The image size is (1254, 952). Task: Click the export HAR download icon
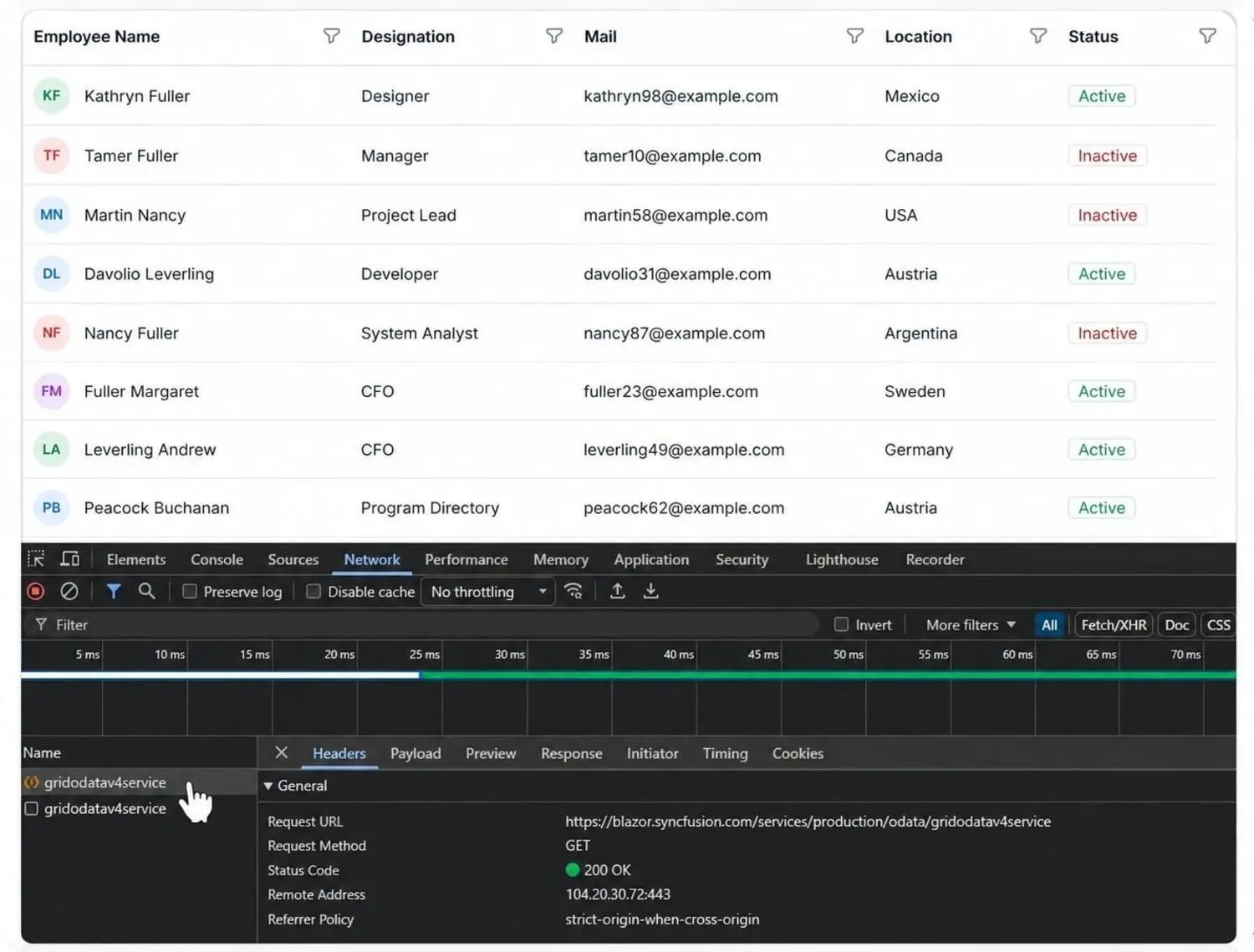click(x=651, y=592)
